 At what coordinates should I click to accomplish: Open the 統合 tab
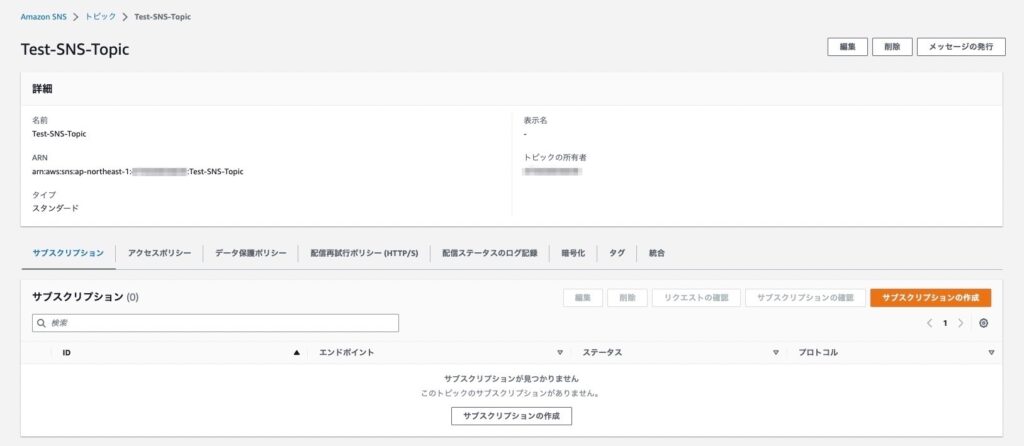point(657,253)
